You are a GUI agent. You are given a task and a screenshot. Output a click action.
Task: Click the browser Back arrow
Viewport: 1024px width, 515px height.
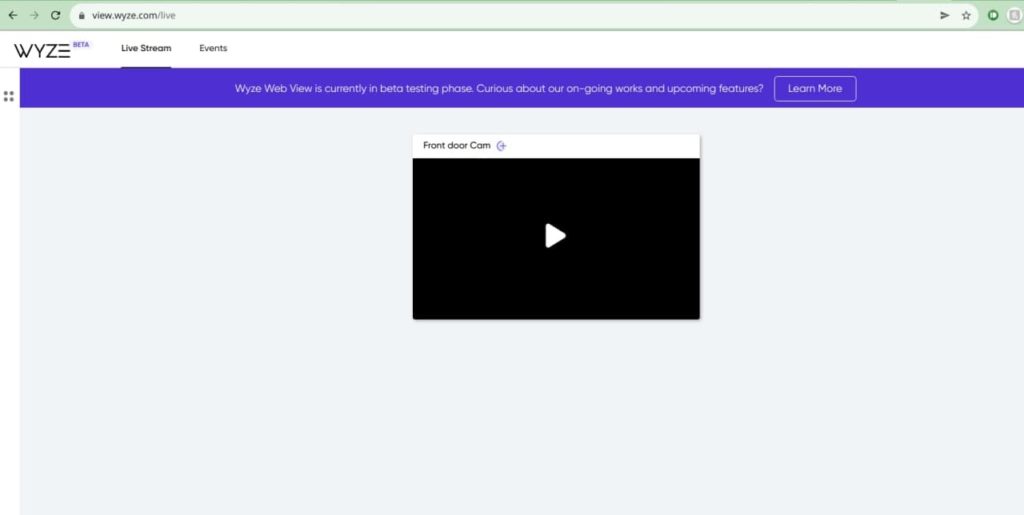pyautogui.click(x=12, y=15)
